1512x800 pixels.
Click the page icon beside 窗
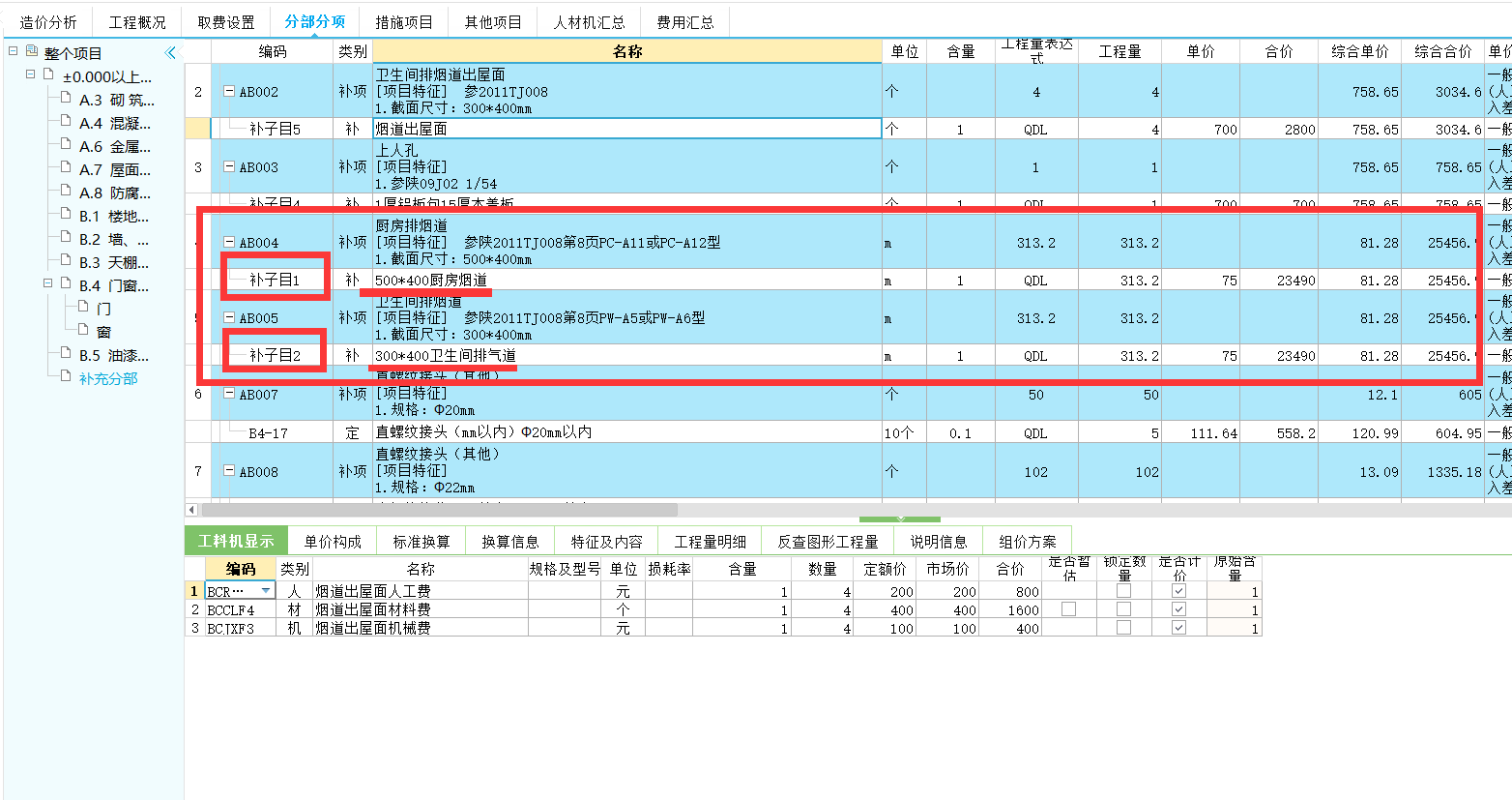point(83,331)
